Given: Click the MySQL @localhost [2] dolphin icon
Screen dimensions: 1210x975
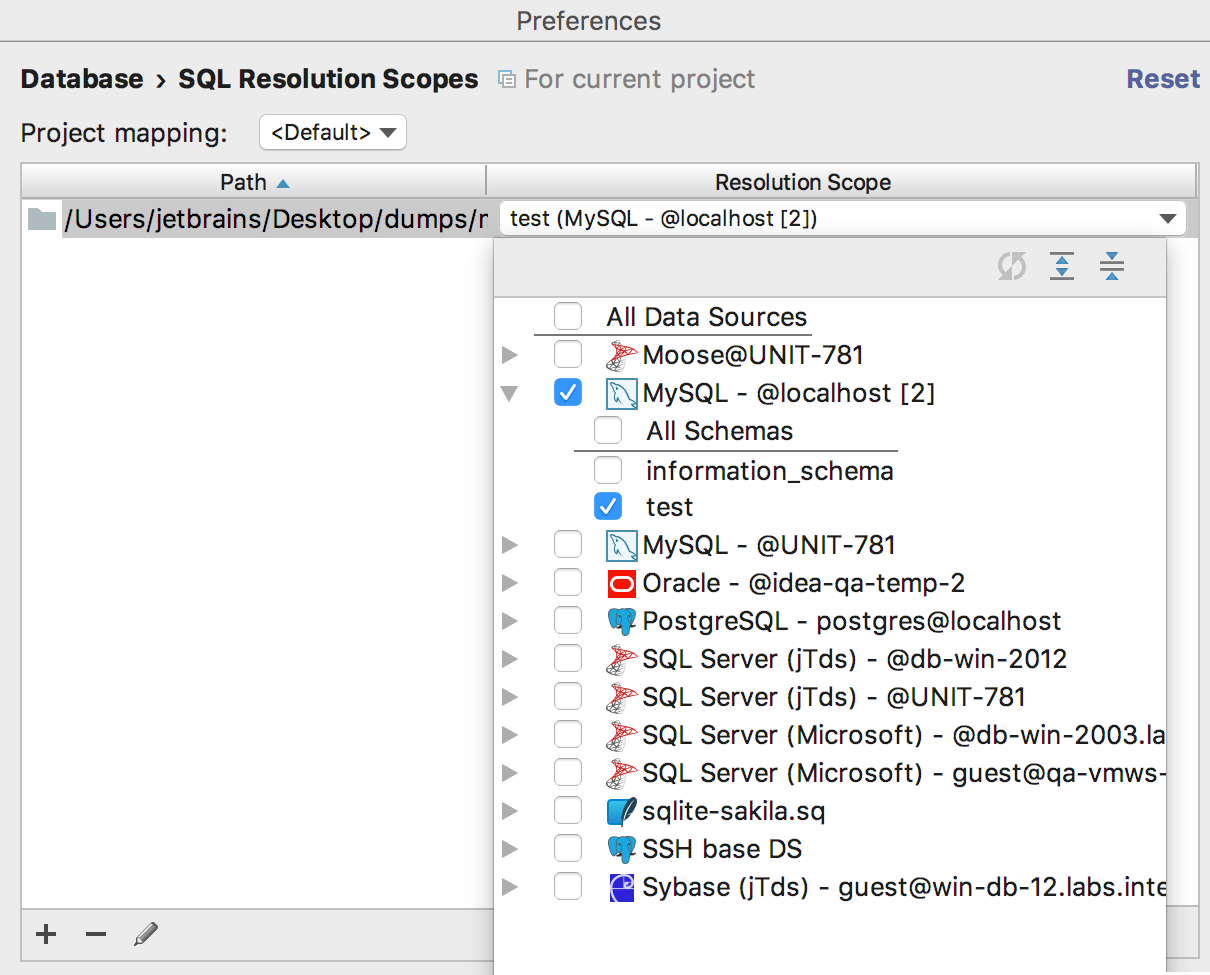Looking at the screenshot, I should click(x=622, y=393).
